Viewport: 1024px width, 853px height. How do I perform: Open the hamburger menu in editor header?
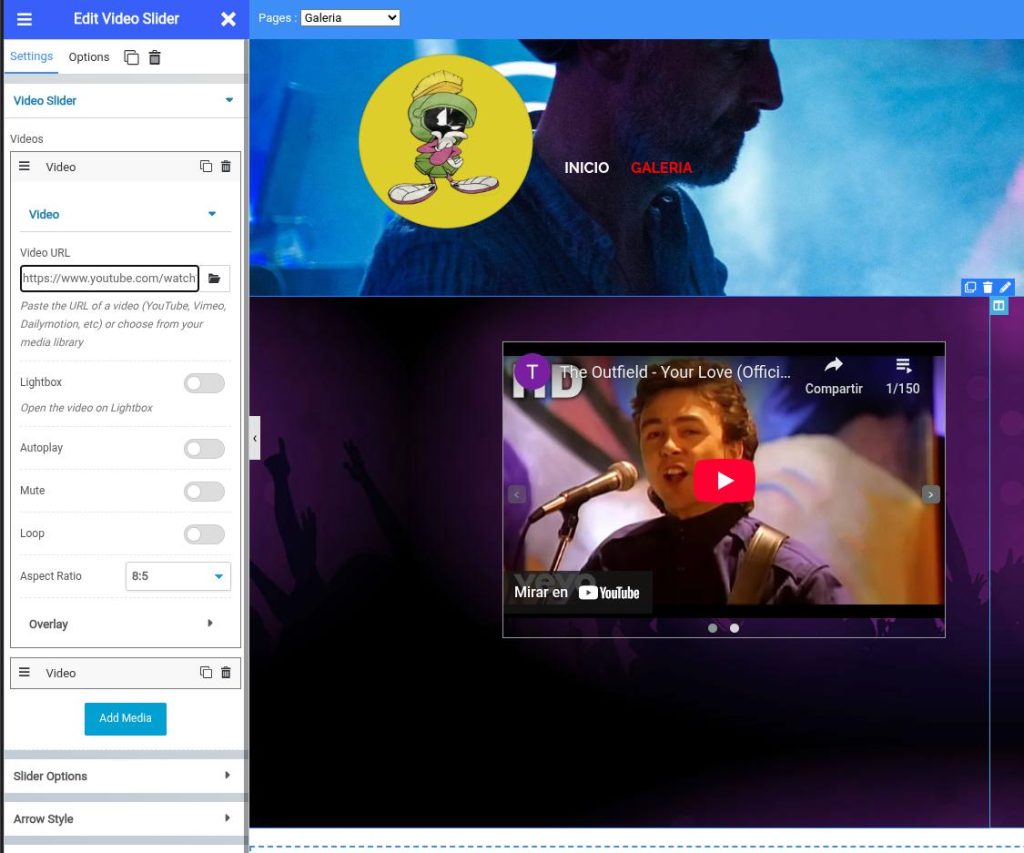[25, 19]
